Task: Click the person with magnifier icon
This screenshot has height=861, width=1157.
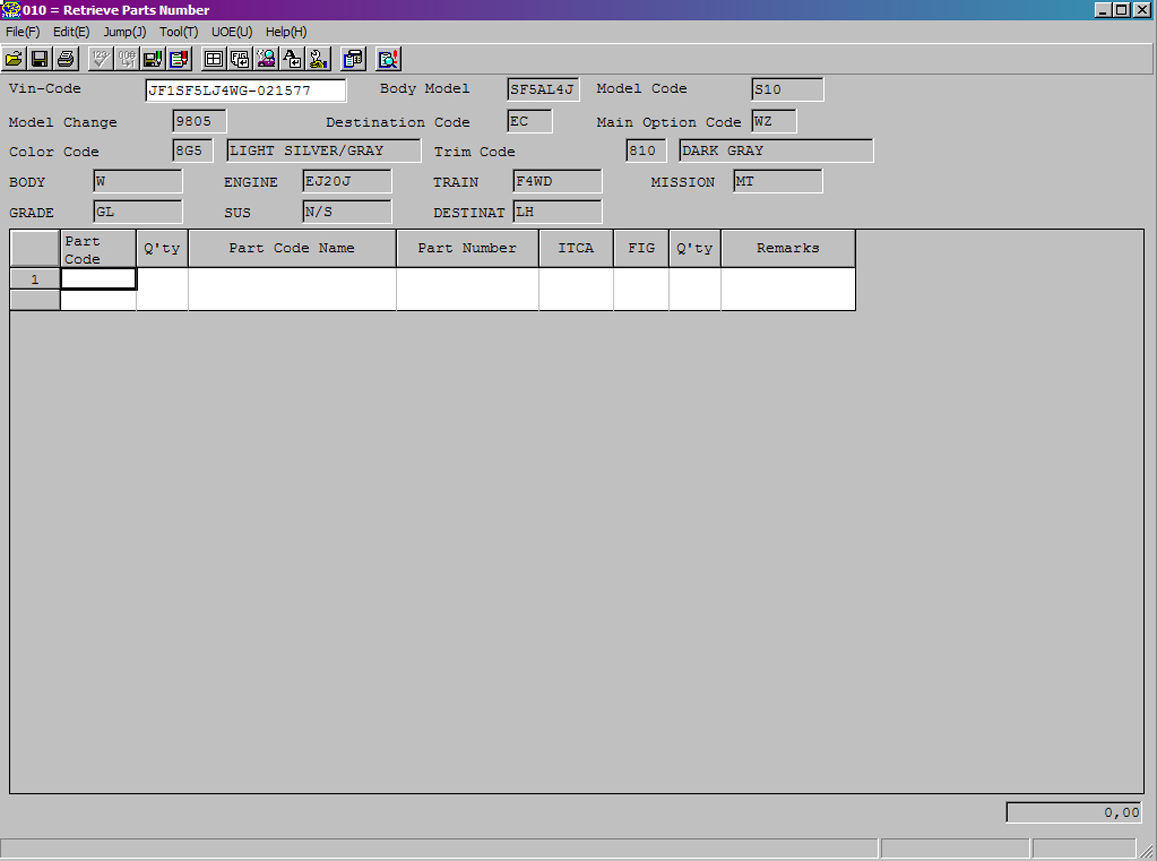Action: tap(266, 59)
